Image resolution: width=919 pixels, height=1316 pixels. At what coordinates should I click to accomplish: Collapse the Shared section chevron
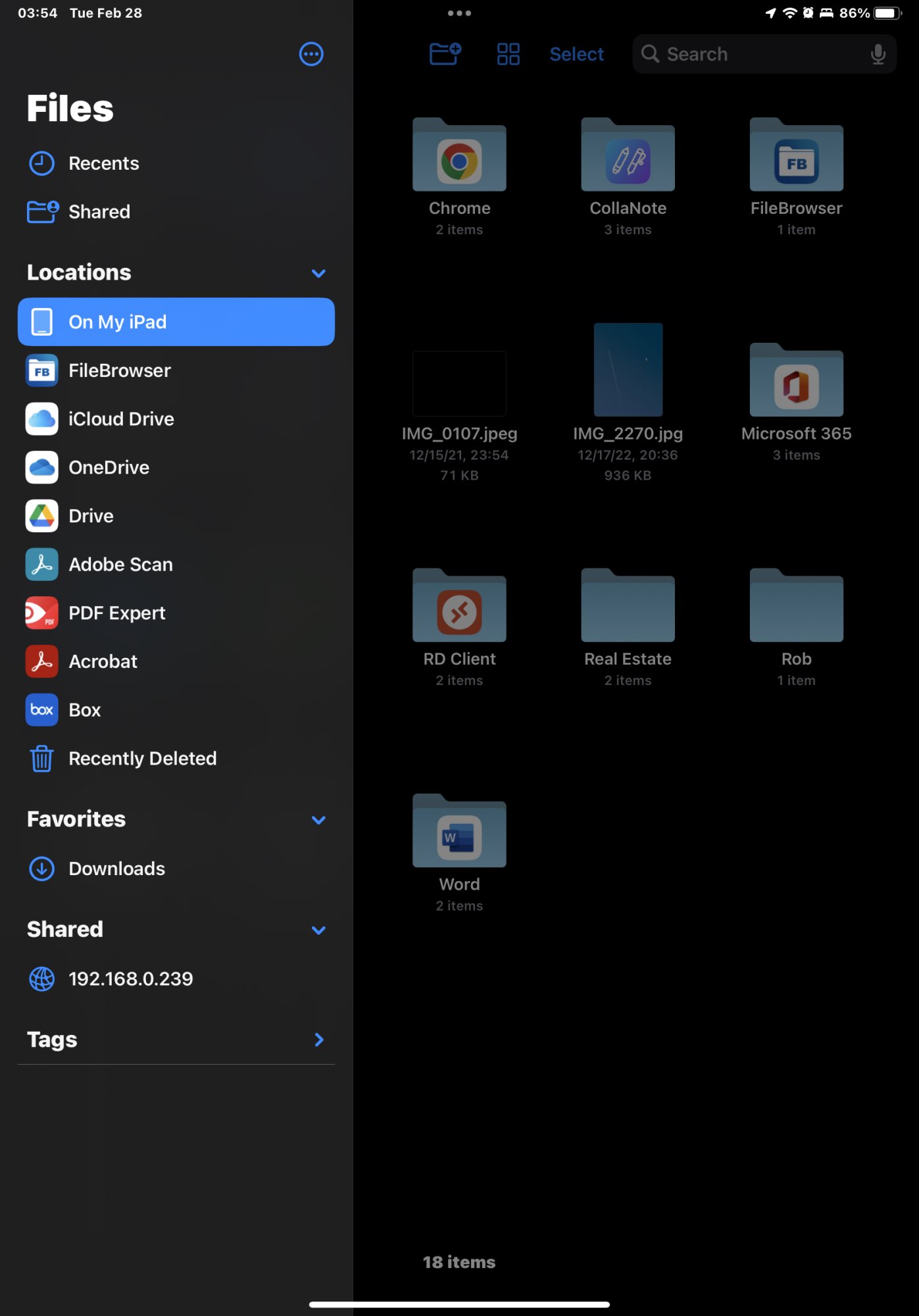(318, 930)
